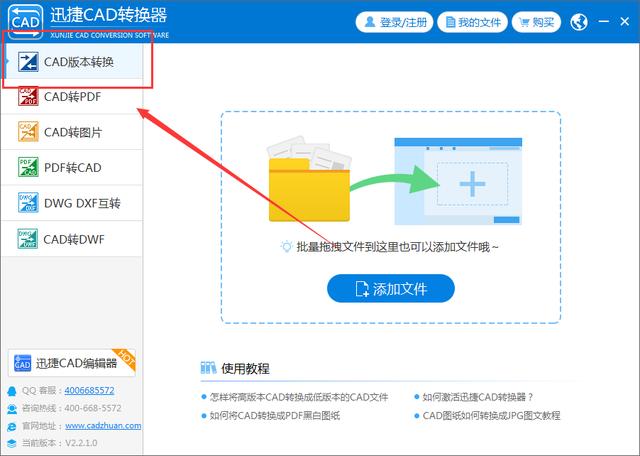Click the lightbulb tip icon
This screenshot has height=456, width=640.
point(287,247)
